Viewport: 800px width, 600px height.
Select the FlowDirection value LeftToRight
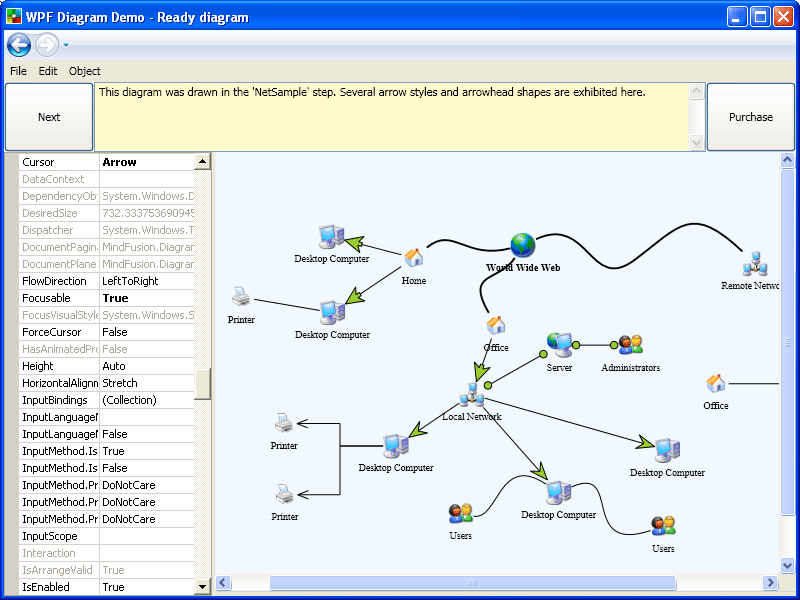pyautogui.click(x=147, y=281)
